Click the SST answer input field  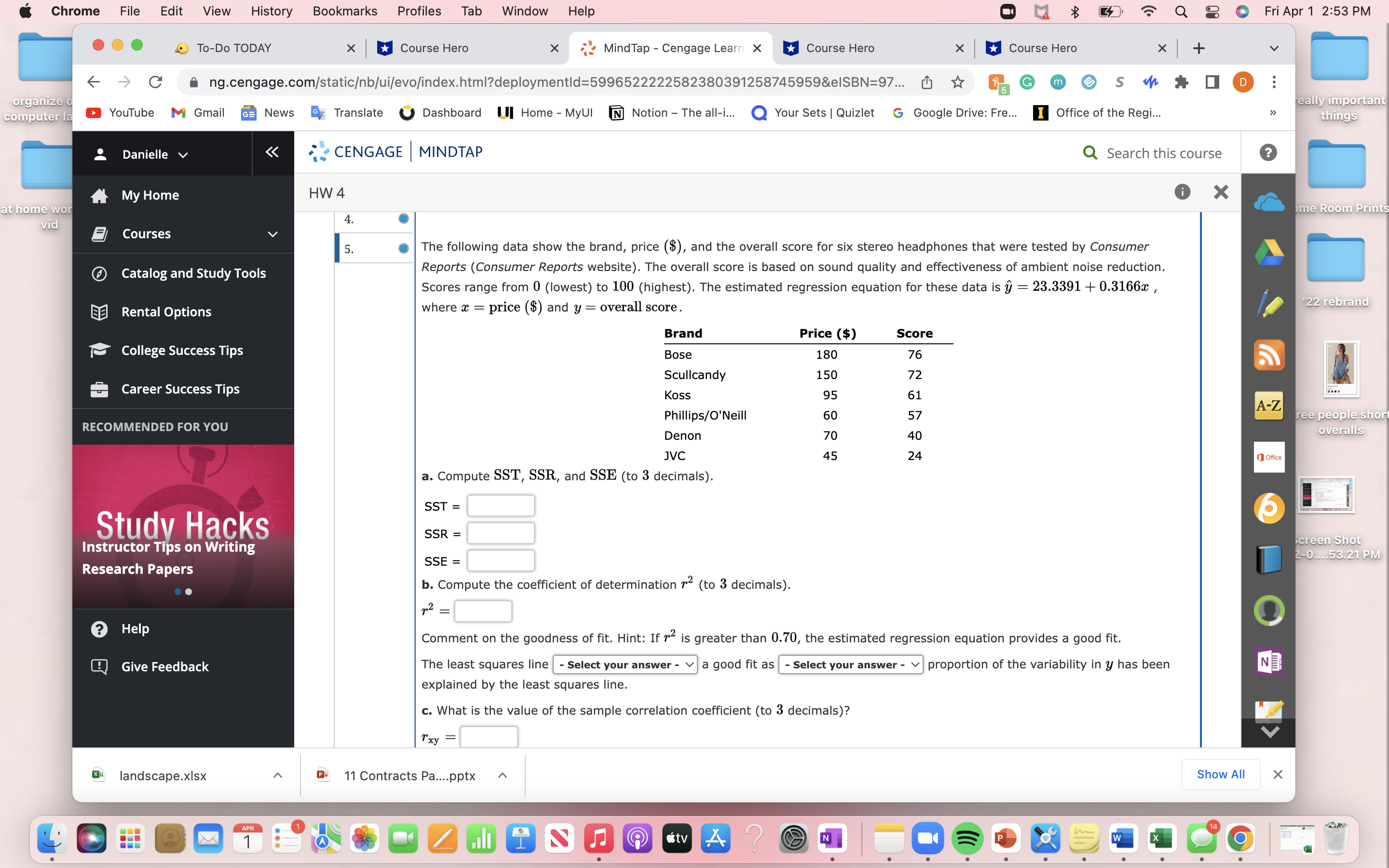pos(501,506)
